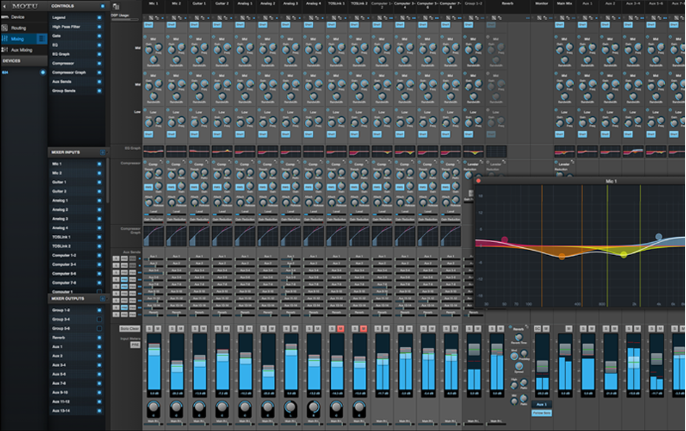
Task: Uncheck the Reverb mixer output
Action: (99, 338)
